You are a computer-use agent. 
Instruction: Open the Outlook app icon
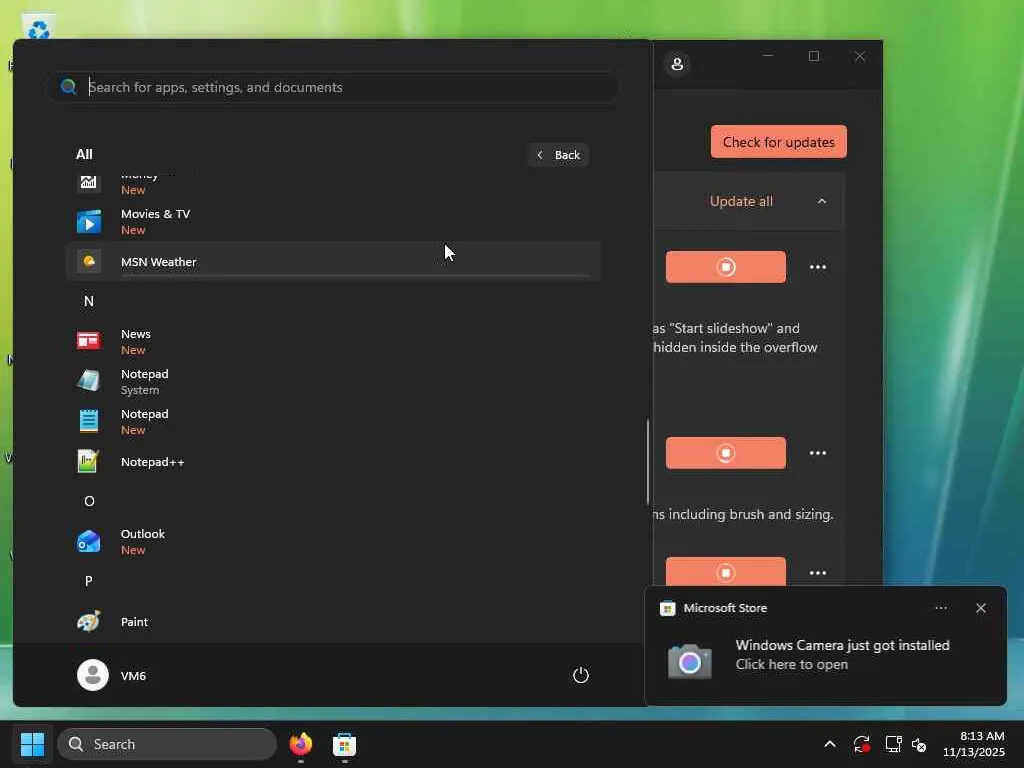89,541
